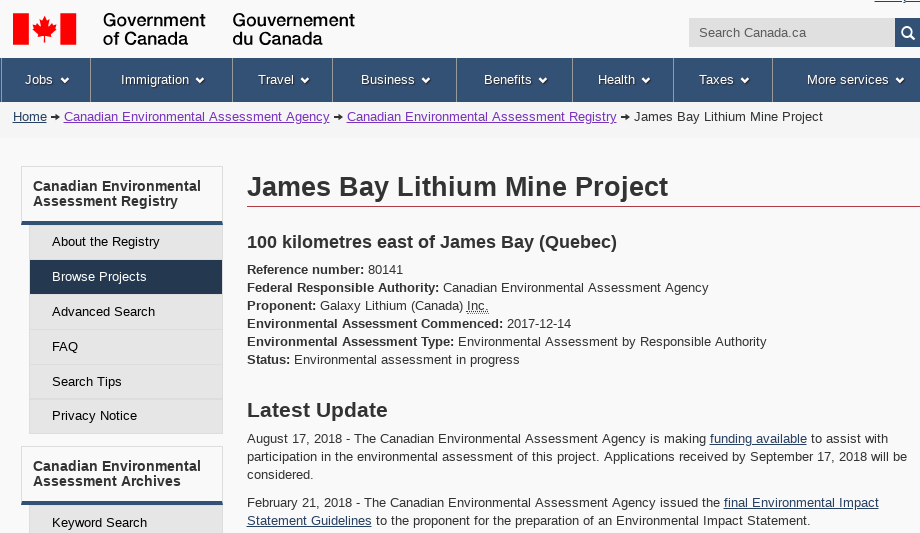Screen dimensions: 920x533
Task: Click the James Bay Lithium Mine Project title
Action: pyautogui.click(x=457, y=187)
